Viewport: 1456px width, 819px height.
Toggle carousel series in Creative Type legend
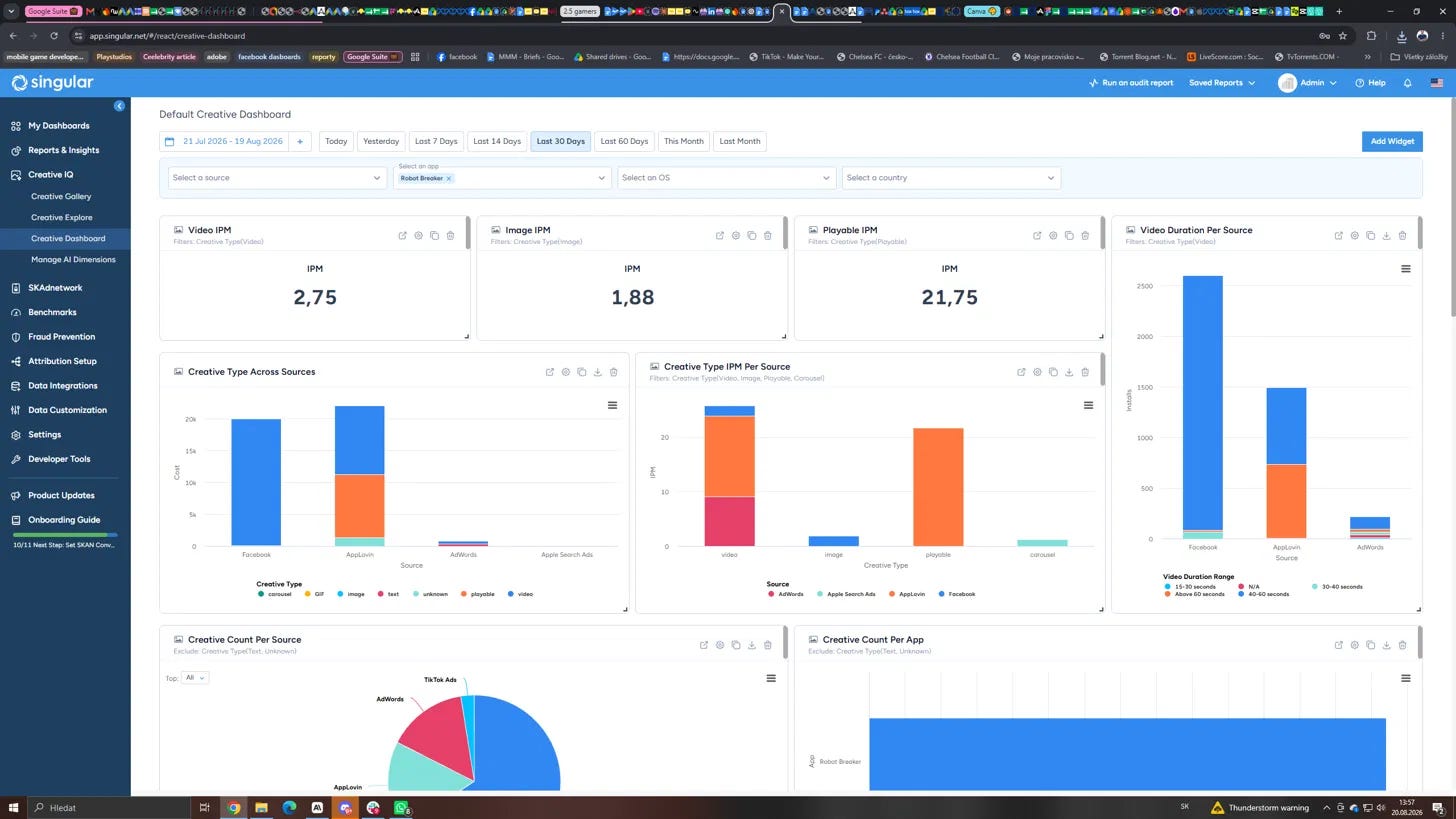point(274,594)
